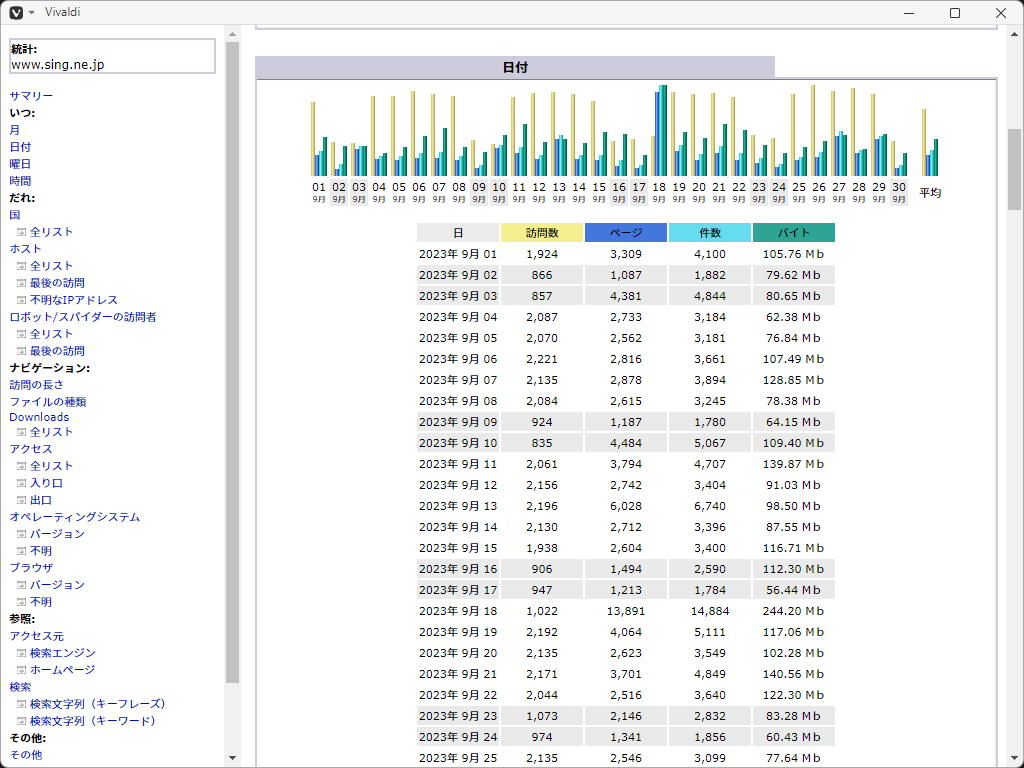Click the icon next to 検索文字列（キーフレーズ）
The width and height of the screenshot is (1024, 768).
pyautogui.click(x=21, y=704)
